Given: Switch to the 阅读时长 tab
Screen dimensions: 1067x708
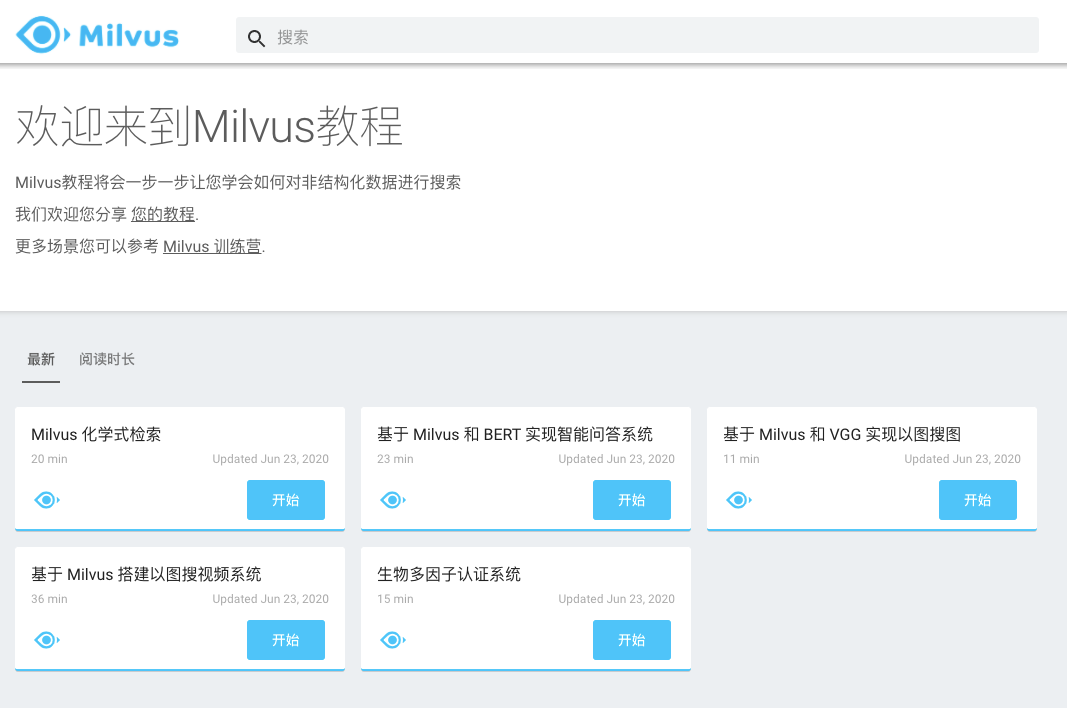Looking at the screenshot, I should pyautogui.click(x=106, y=359).
